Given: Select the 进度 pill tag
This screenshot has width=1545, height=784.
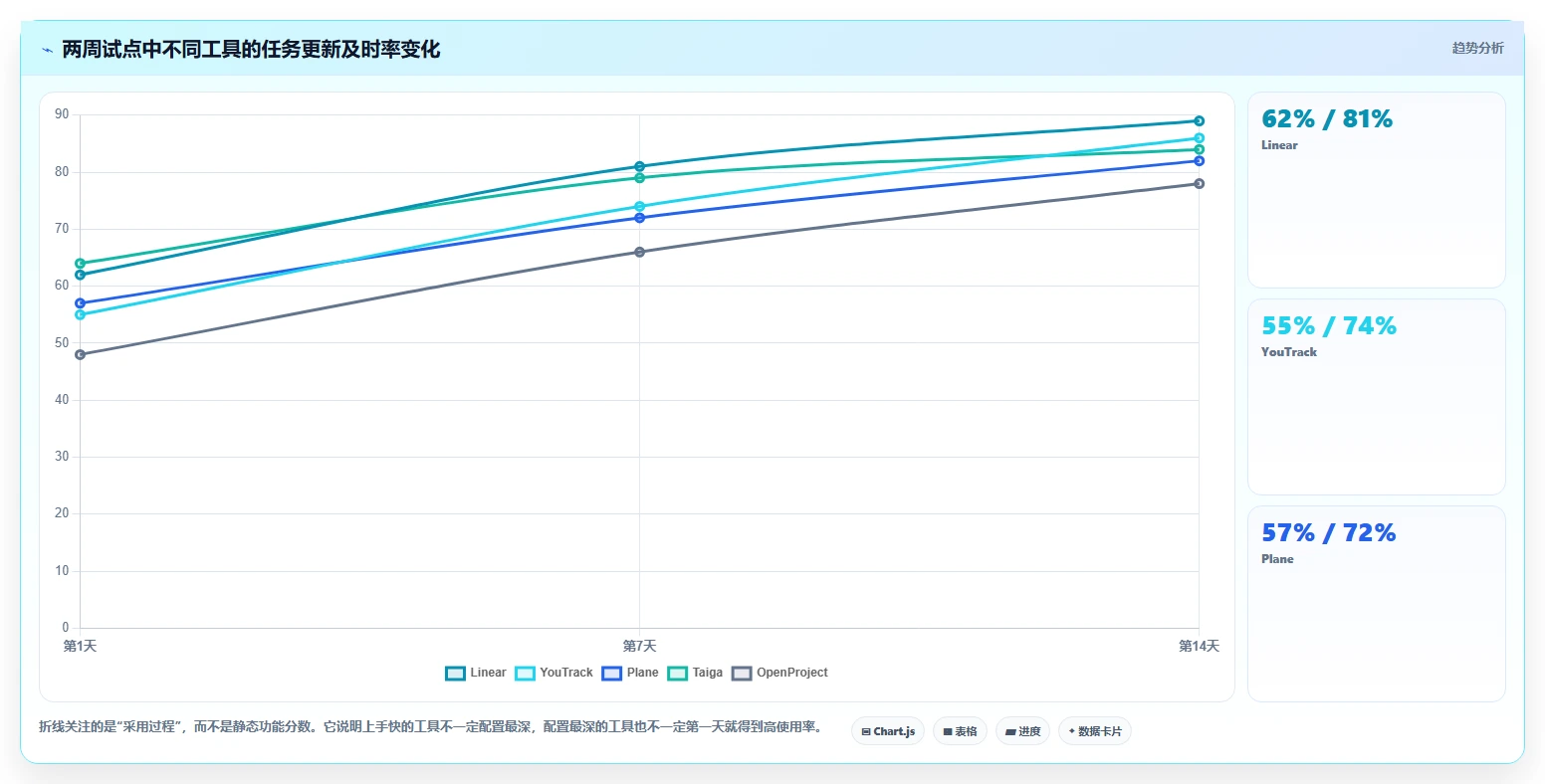Looking at the screenshot, I should [x=1023, y=731].
